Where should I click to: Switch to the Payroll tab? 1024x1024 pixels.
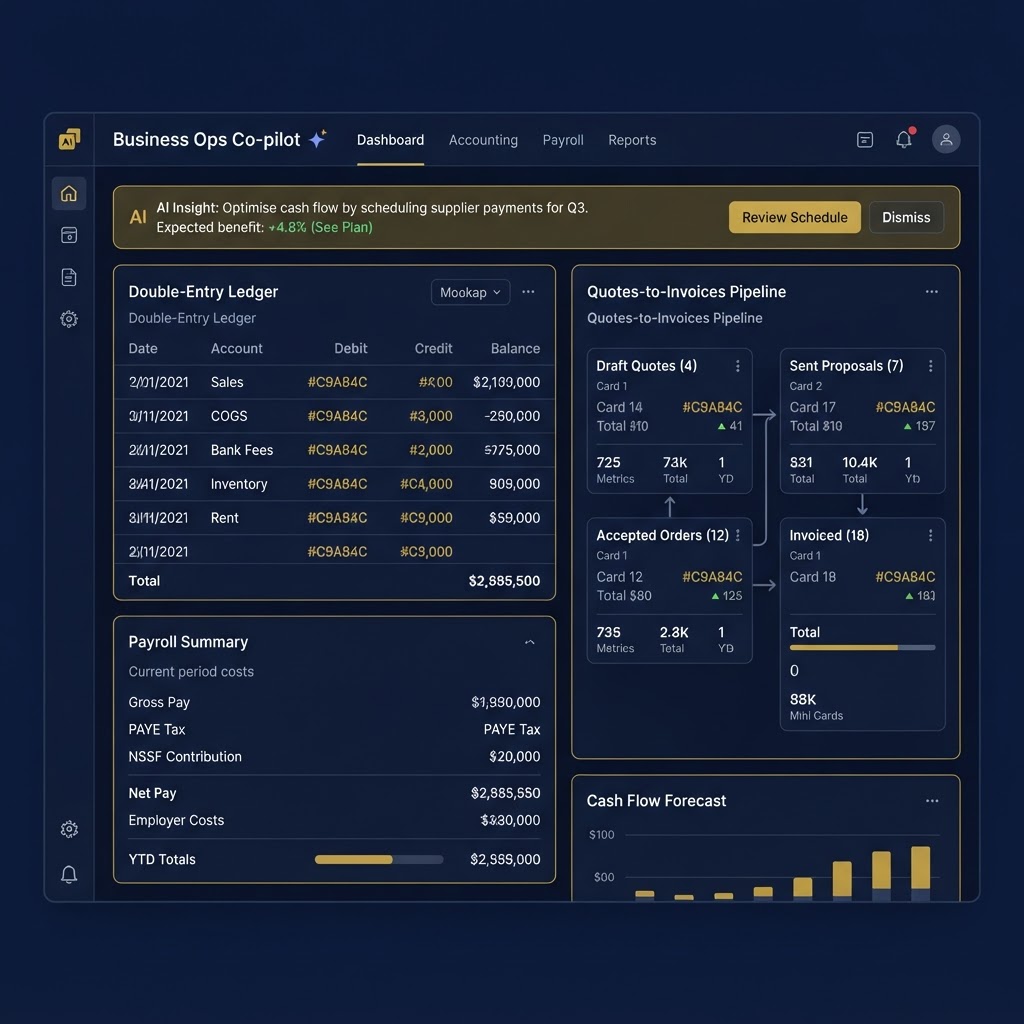pos(563,140)
